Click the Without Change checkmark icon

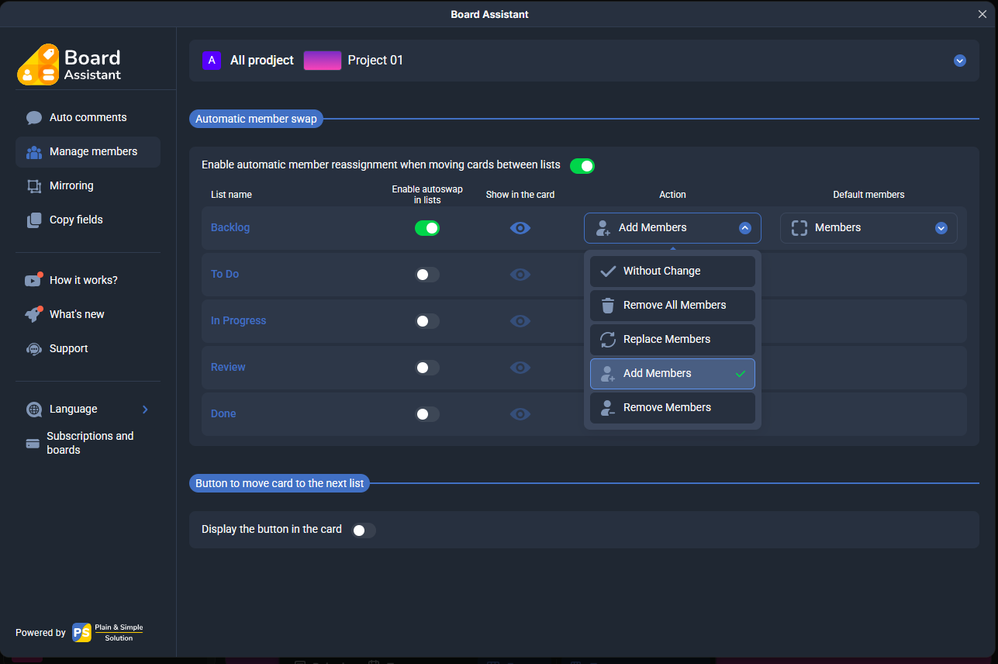coord(608,271)
